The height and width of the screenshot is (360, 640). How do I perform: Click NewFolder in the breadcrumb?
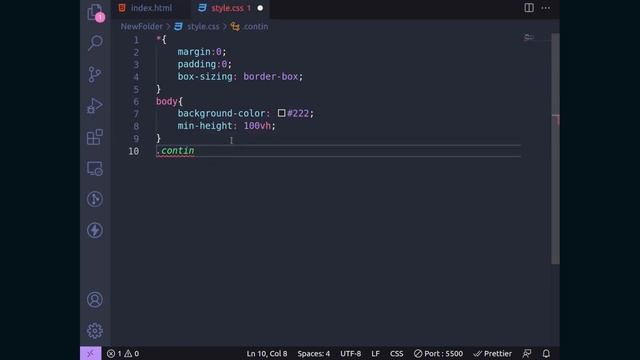141,27
